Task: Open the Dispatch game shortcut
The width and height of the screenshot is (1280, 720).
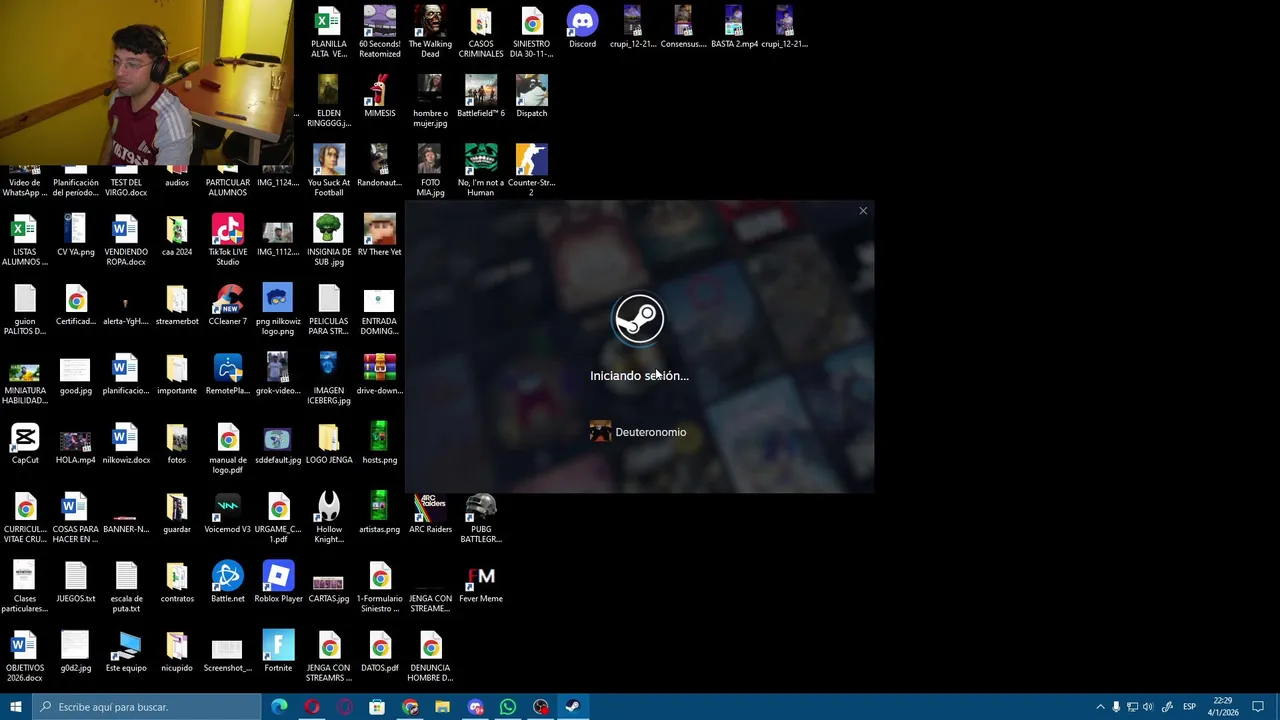Action: pyautogui.click(x=531, y=97)
